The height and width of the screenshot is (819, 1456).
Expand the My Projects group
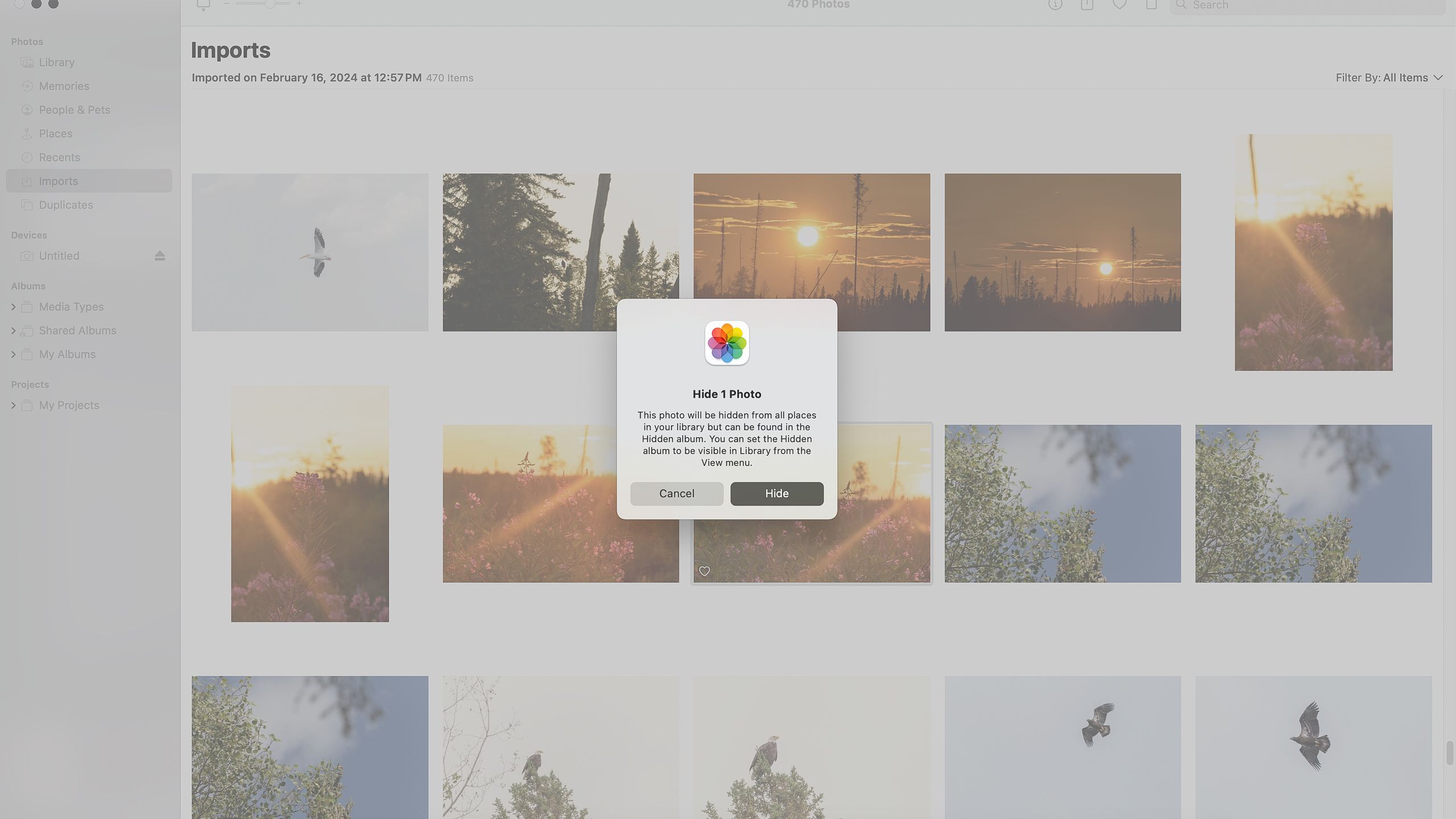14,406
